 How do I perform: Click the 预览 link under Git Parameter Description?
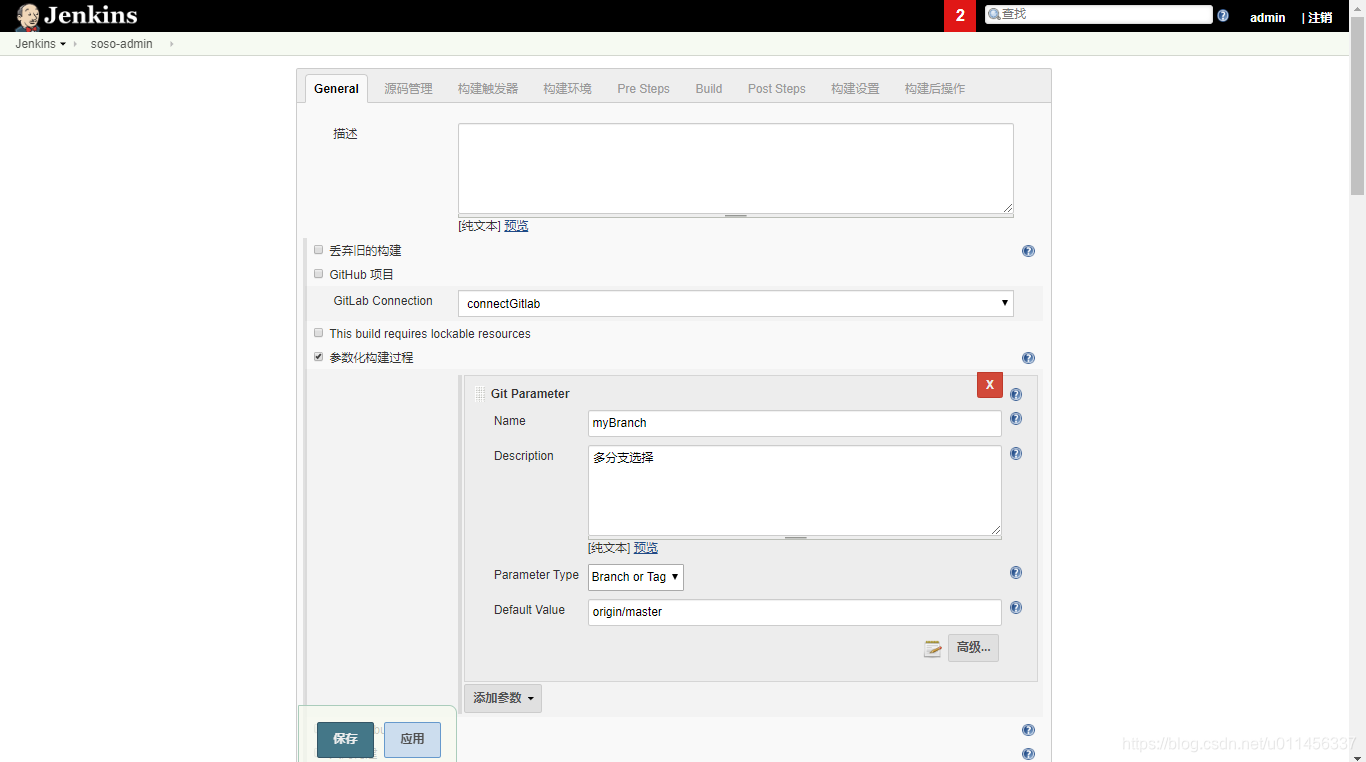[x=646, y=548]
